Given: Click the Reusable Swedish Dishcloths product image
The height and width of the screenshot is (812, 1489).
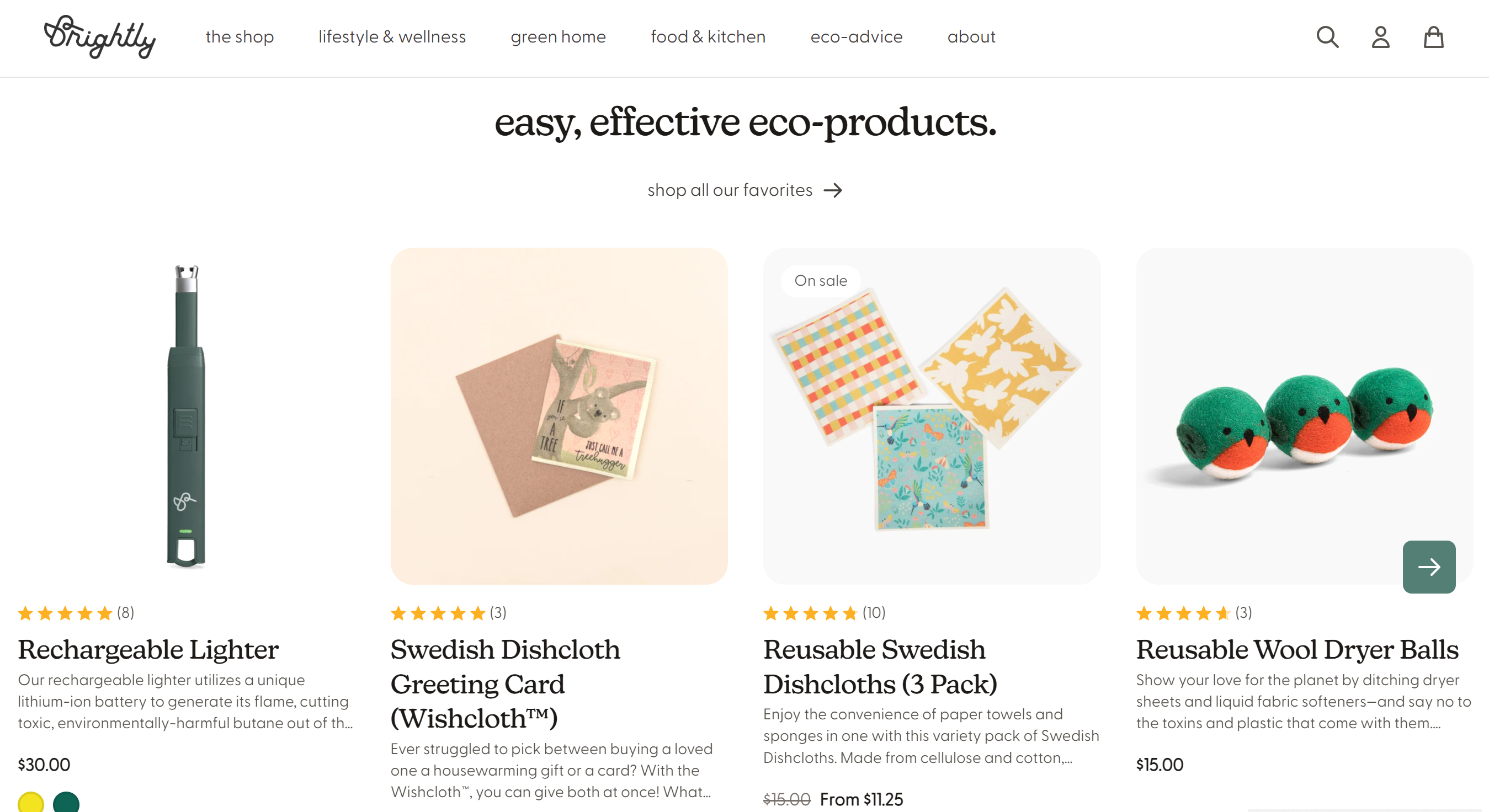Looking at the screenshot, I should (932, 416).
